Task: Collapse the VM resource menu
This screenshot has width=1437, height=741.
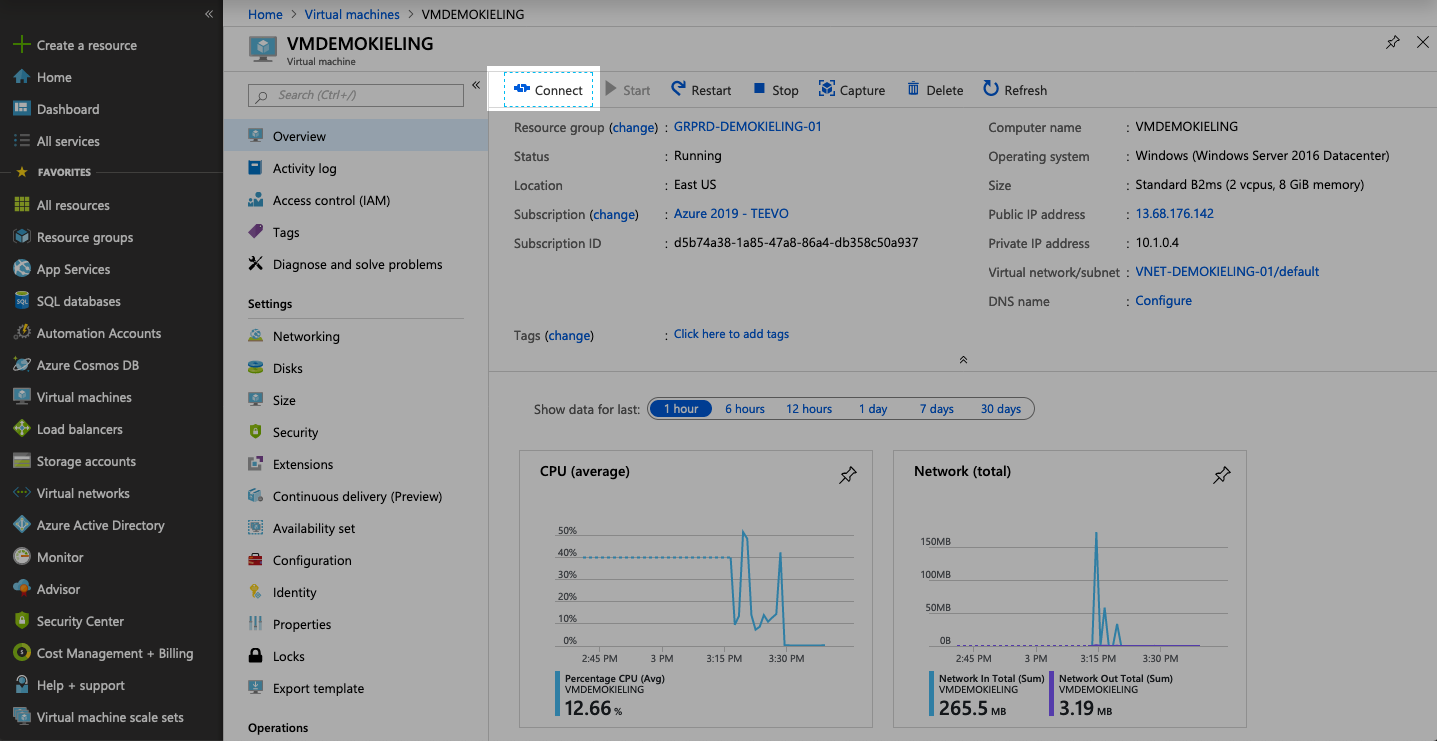Action: click(x=476, y=85)
